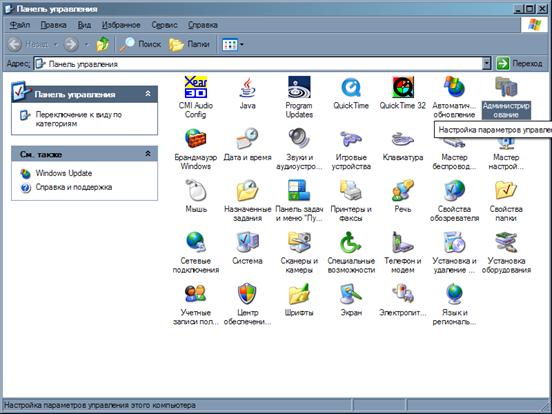The width and height of the screenshot is (552, 414).
Task: Click the Windows Update link
Action: (64, 173)
